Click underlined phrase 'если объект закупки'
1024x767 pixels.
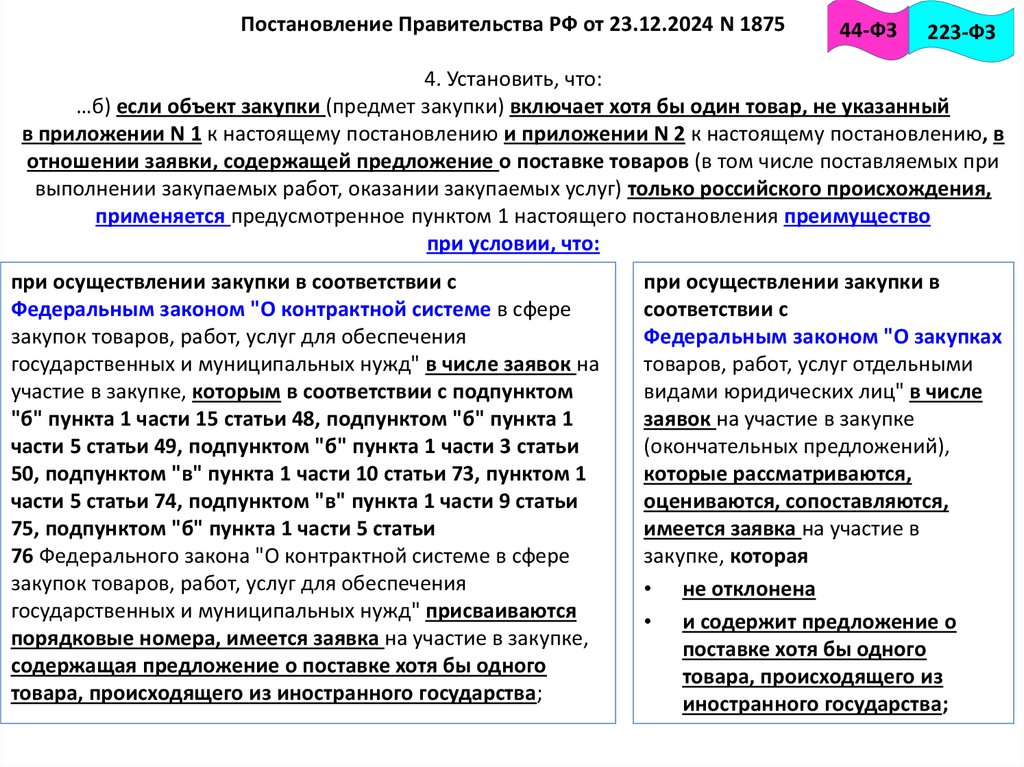[218, 106]
